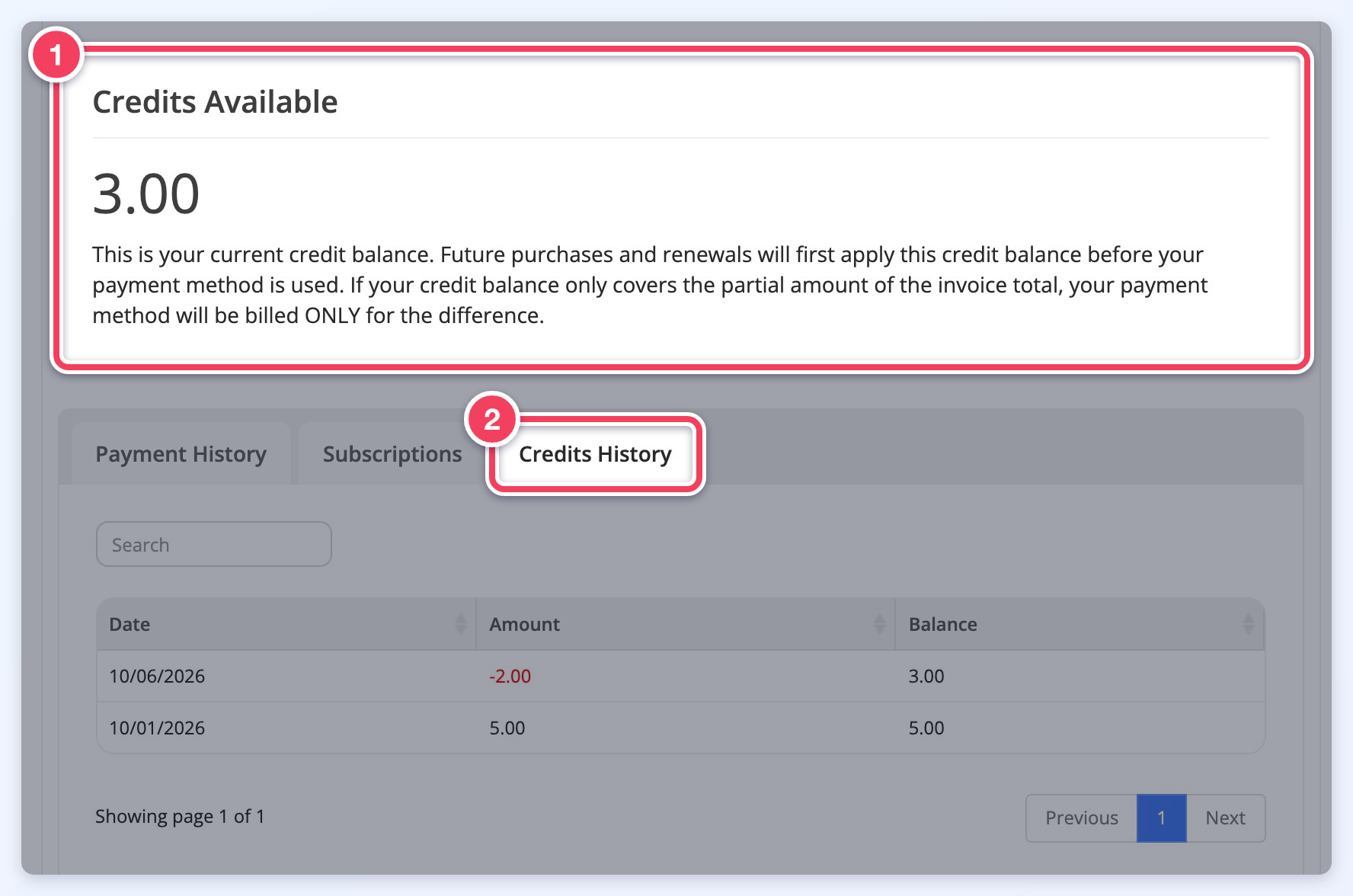Click the 'Showing page 1 of 1' text
Image resolution: width=1353 pixels, height=896 pixels.
click(180, 817)
